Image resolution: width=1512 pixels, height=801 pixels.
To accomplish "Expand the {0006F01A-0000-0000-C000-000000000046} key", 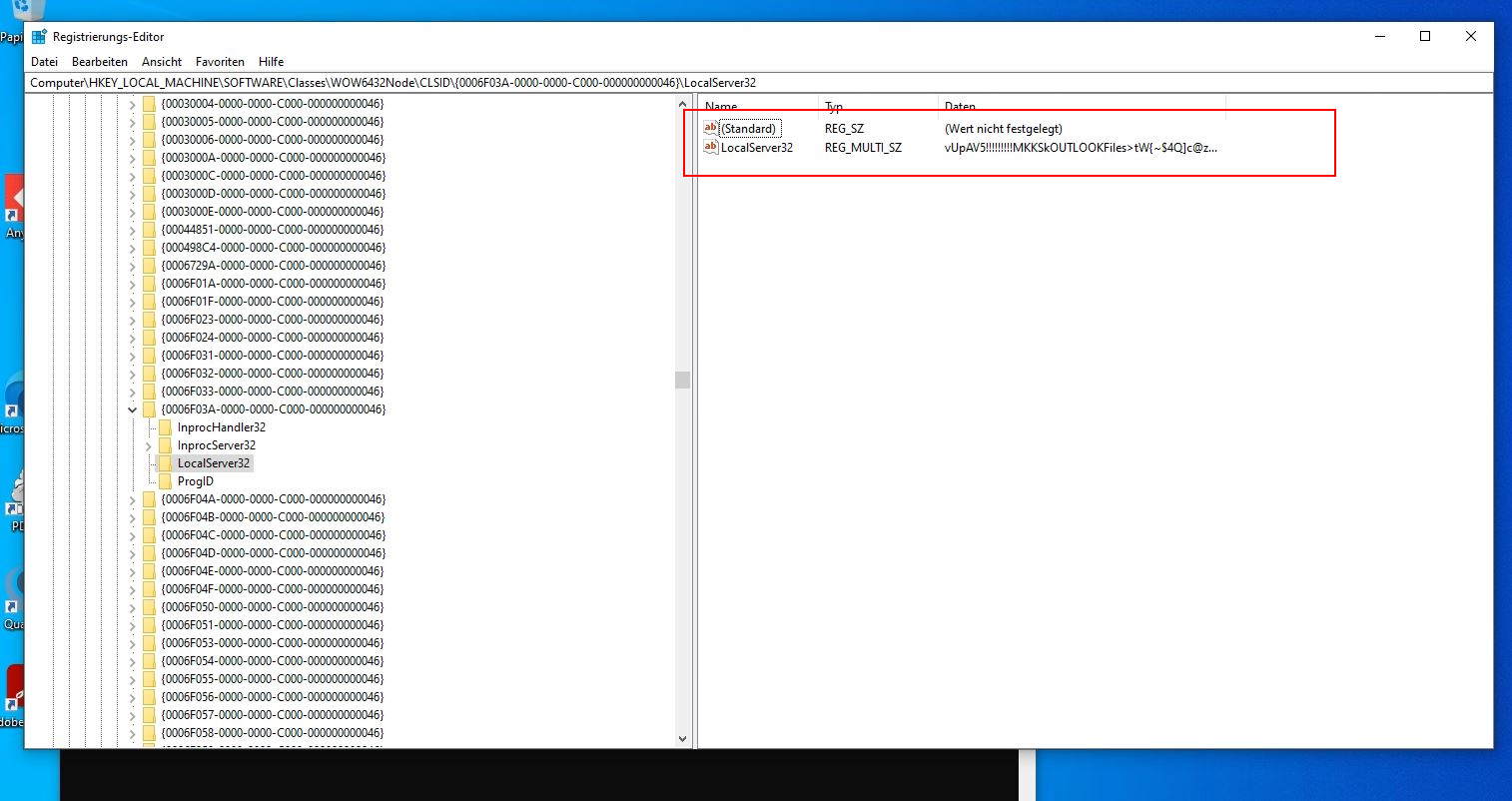I will pos(132,284).
